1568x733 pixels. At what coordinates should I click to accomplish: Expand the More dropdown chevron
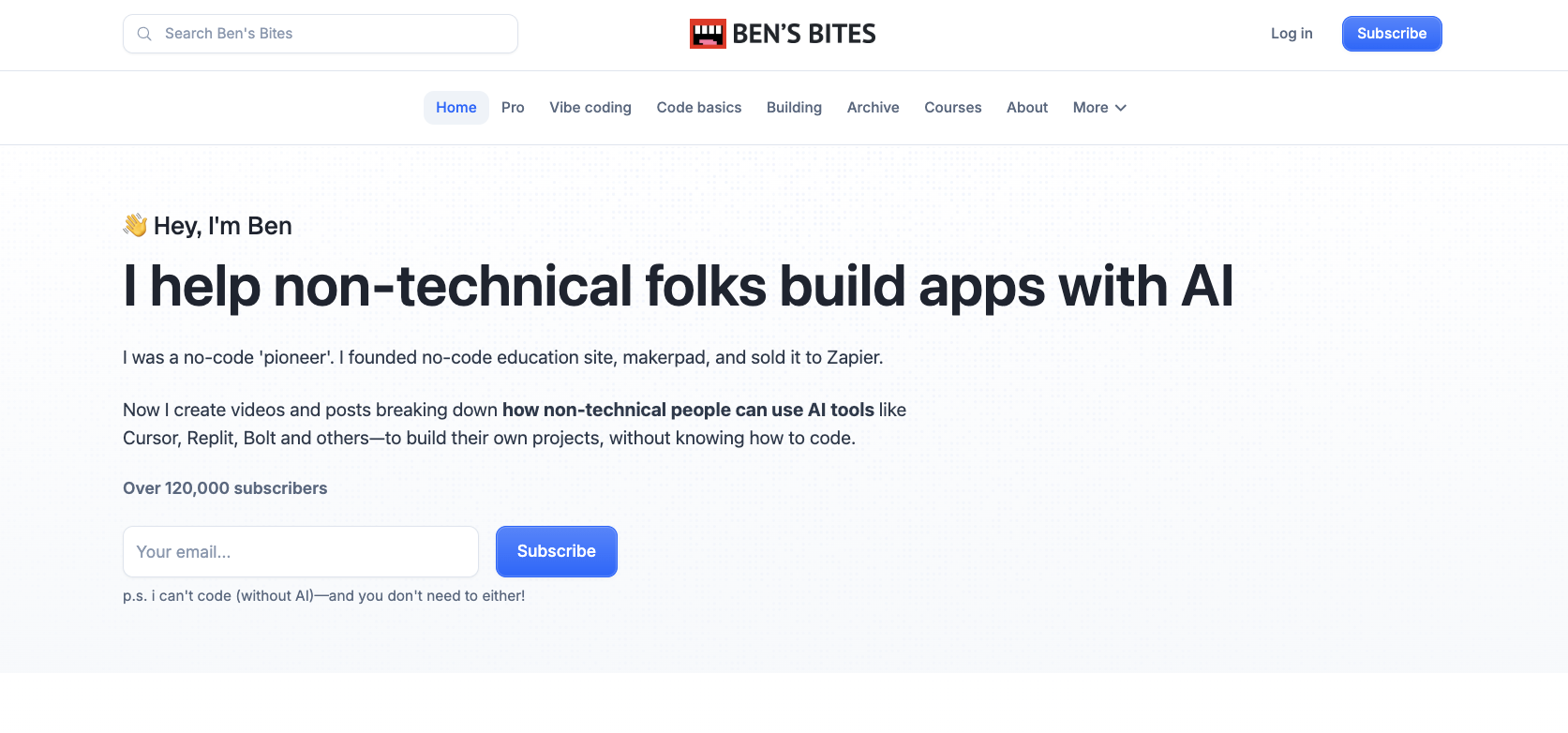[x=1121, y=108]
